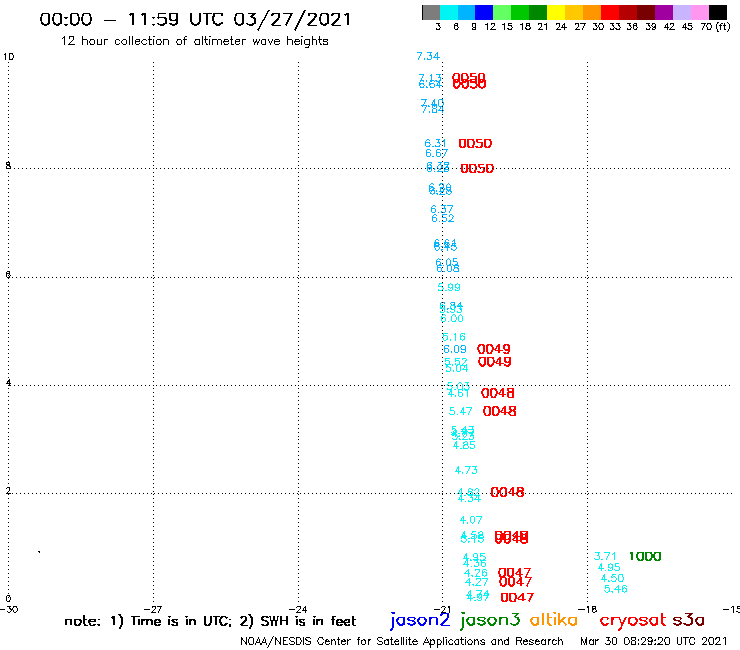Image resolution: width=740 pixels, height=650 pixels.
Task: Select the -24 longitude axis label
Action: [298, 609]
